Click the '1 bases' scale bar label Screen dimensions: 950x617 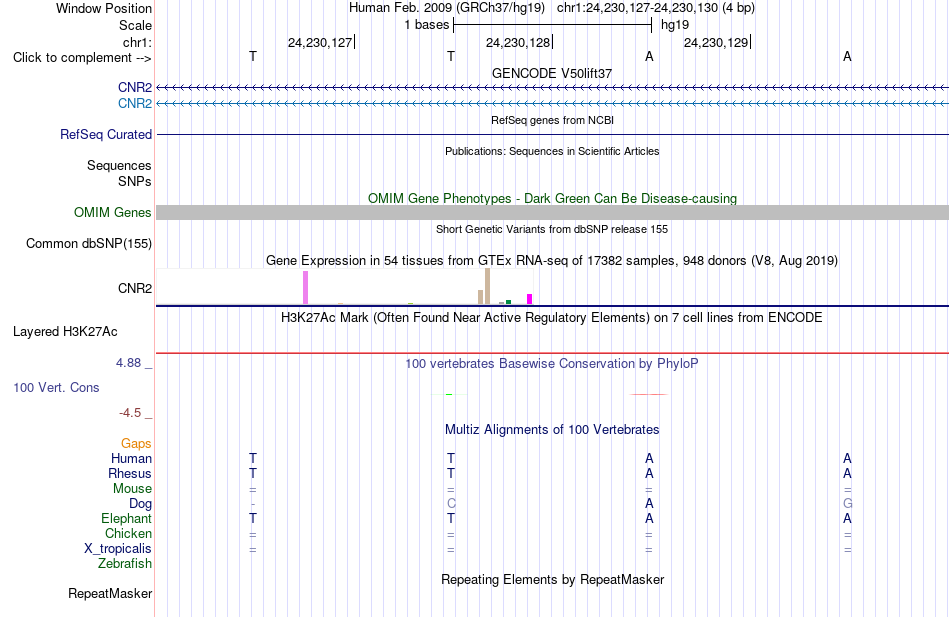click(427, 25)
